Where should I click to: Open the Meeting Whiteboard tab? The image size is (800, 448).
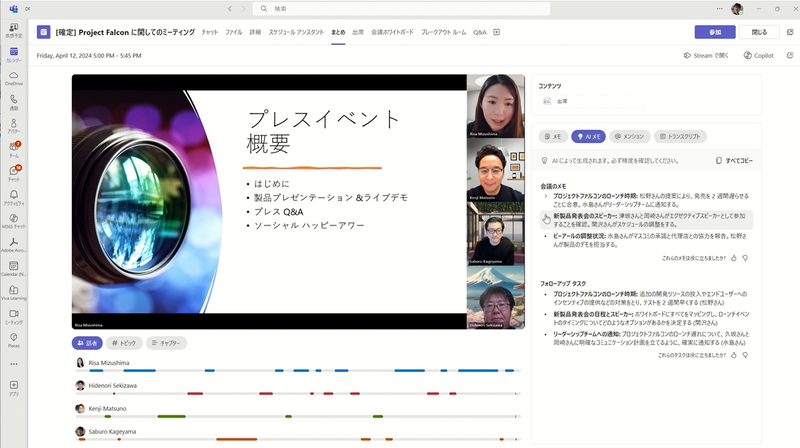pos(392,32)
